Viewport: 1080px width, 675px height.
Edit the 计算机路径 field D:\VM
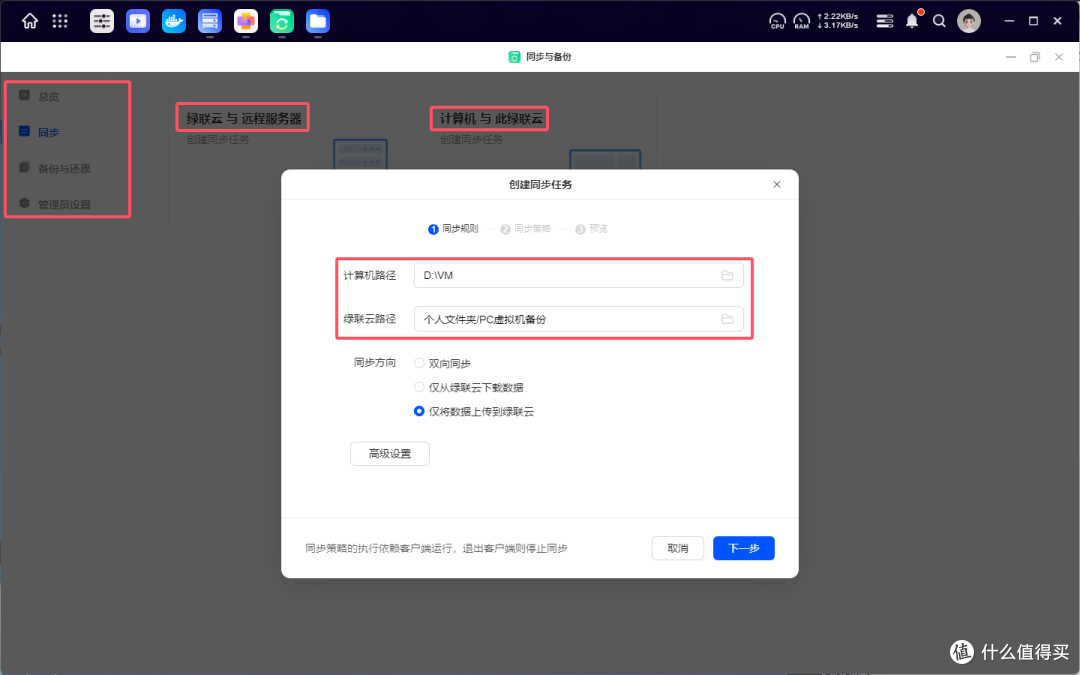click(579, 276)
